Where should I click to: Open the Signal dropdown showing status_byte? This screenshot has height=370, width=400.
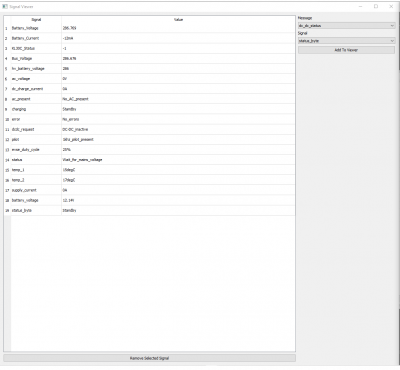pos(346,41)
